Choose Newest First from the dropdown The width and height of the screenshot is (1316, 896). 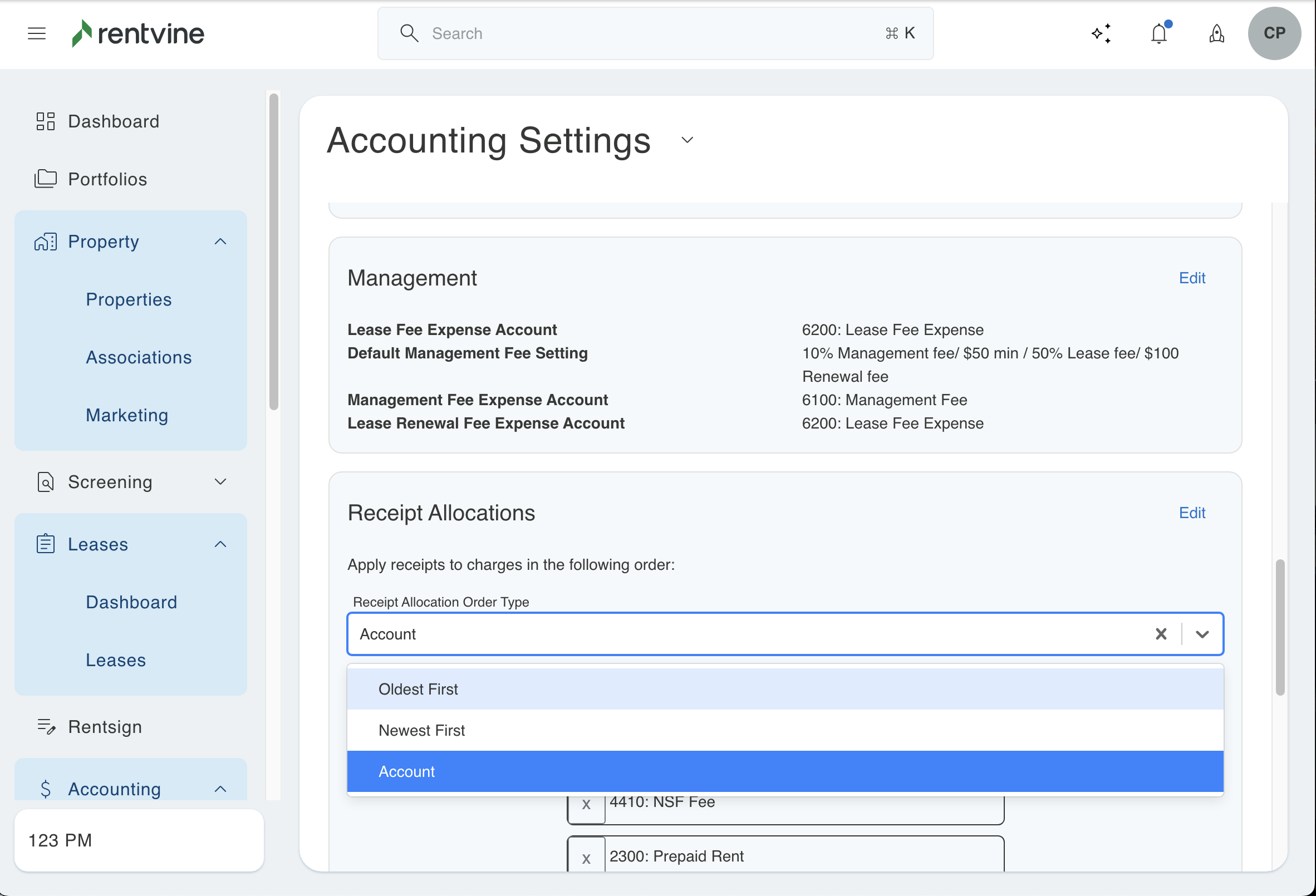coord(421,730)
